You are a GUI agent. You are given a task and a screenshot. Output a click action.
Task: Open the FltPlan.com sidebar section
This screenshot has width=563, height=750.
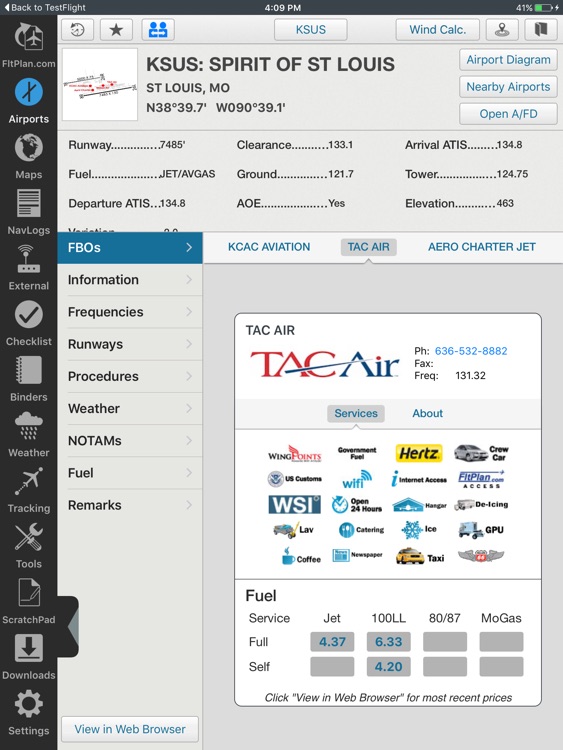28,45
